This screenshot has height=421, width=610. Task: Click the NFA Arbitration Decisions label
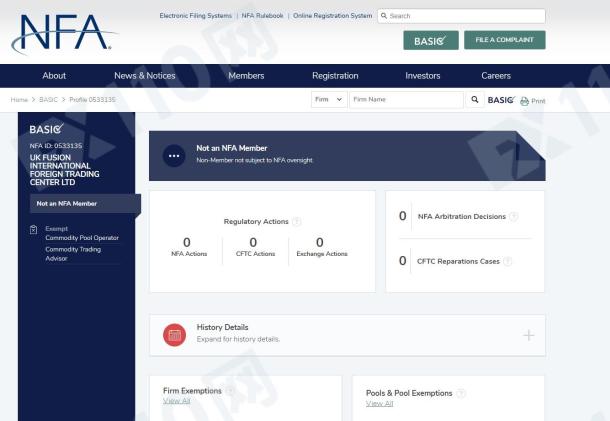pos(462,216)
